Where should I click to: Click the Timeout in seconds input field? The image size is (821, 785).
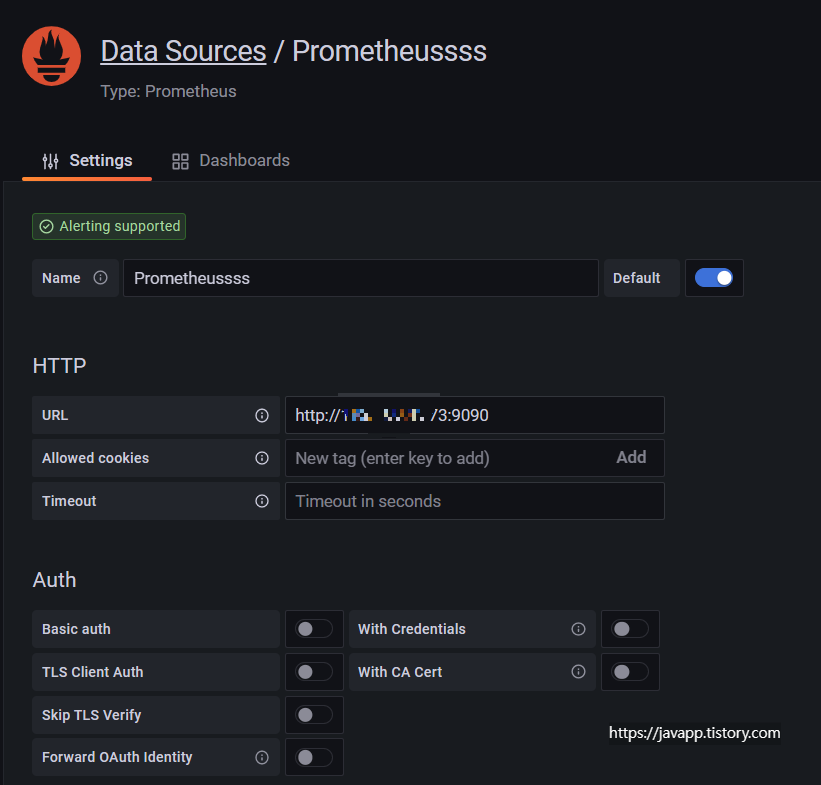point(474,501)
